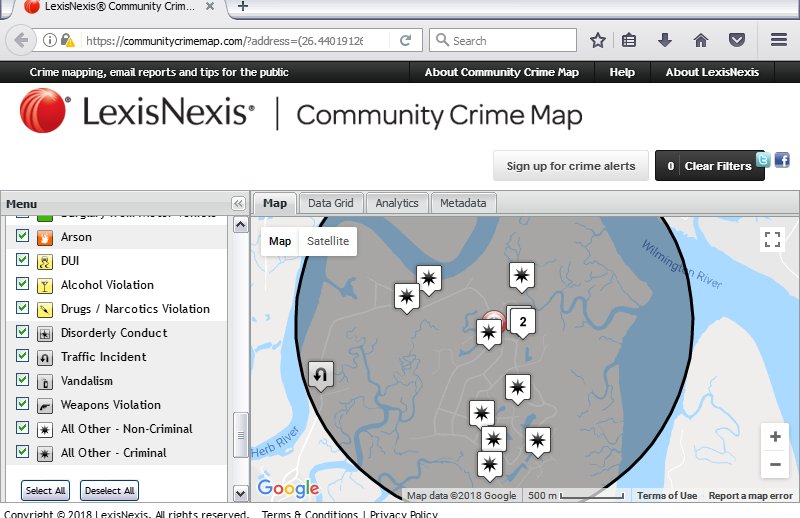Collapse the Menu panel with double arrows
This screenshot has height=518, width=800.
click(238, 203)
